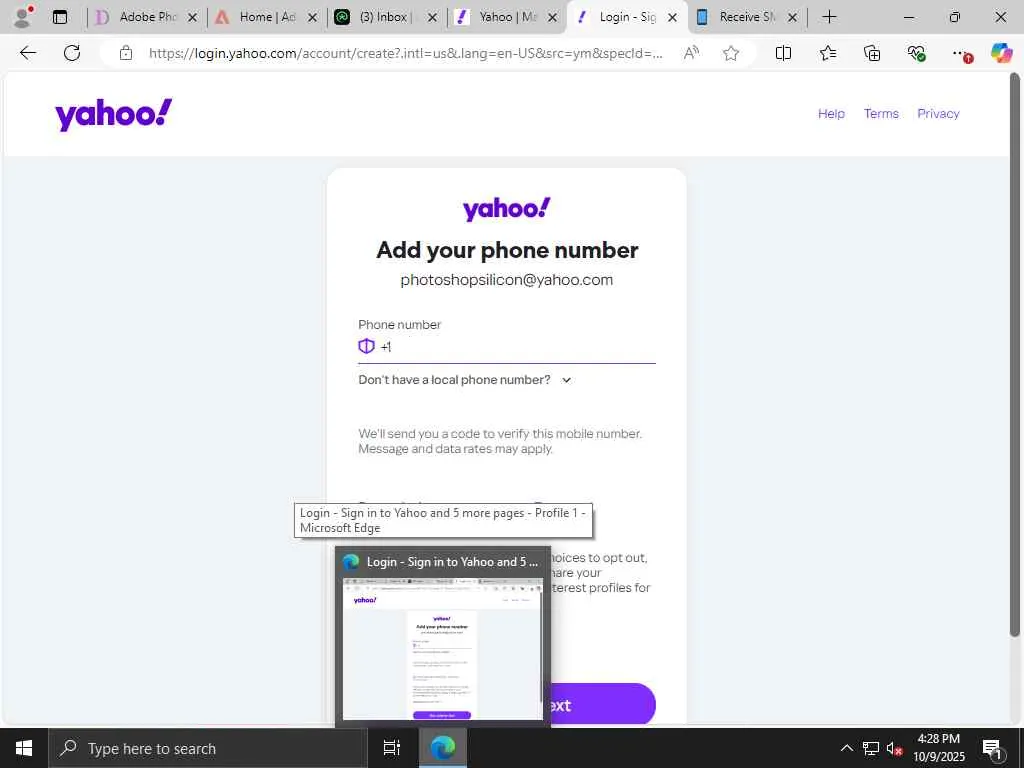Add this page to favorites star

point(731,54)
